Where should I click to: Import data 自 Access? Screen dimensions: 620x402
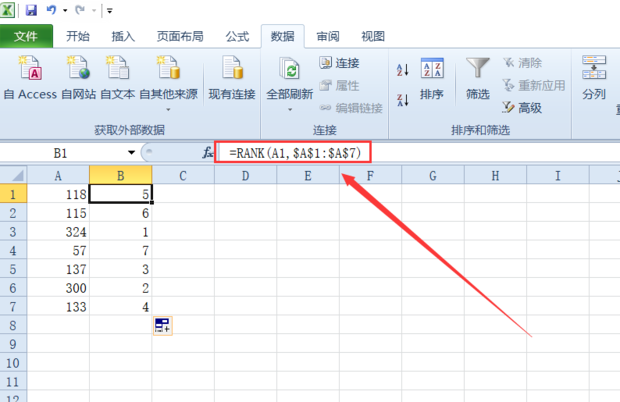(30, 78)
